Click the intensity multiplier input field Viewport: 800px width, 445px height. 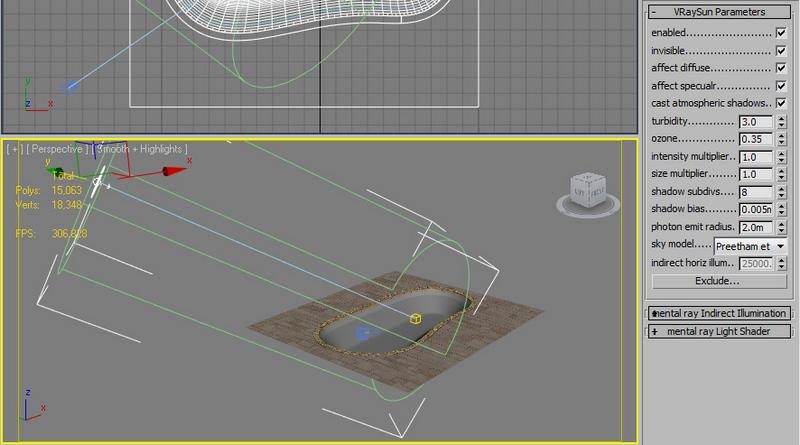[x=754, y=157]
